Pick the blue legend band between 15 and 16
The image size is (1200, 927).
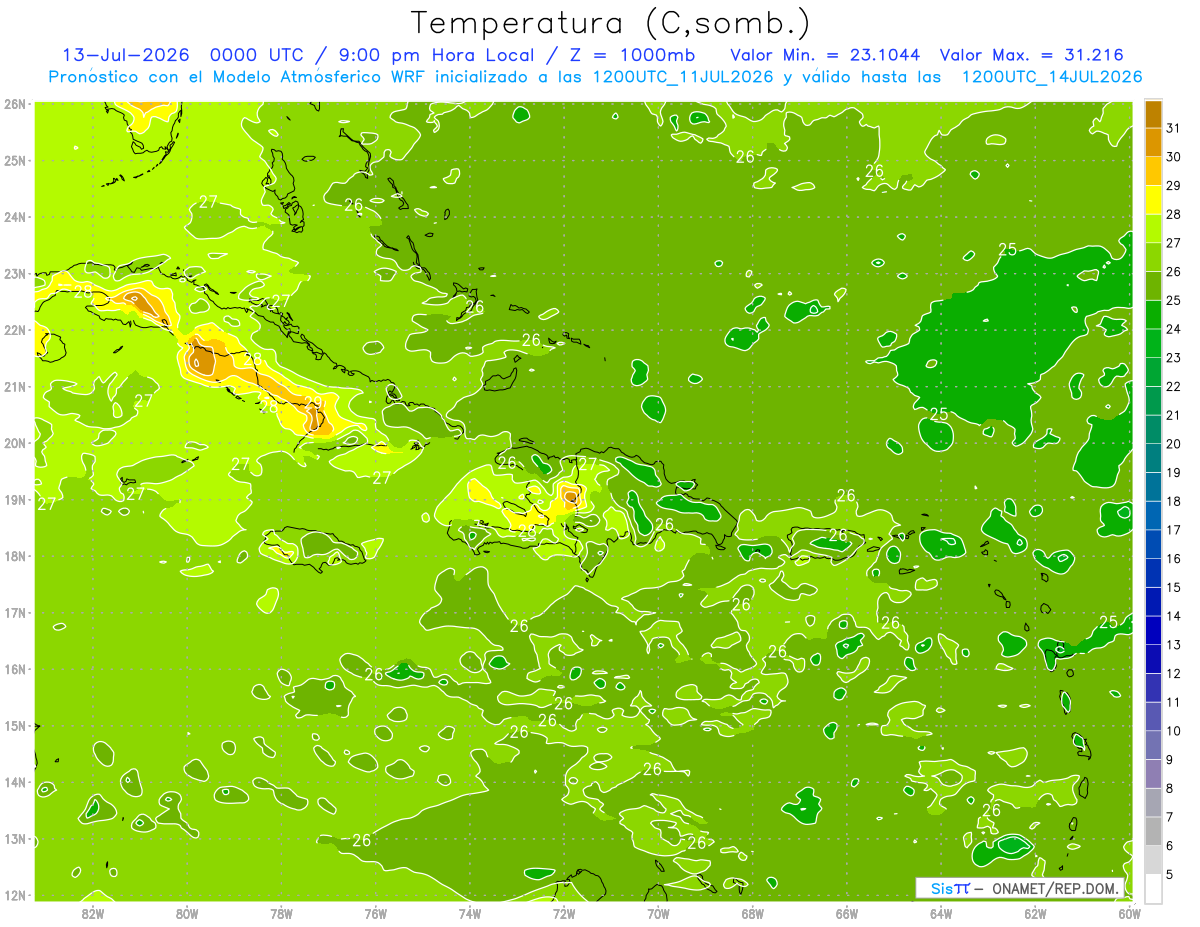click(x=1153, y=573)
